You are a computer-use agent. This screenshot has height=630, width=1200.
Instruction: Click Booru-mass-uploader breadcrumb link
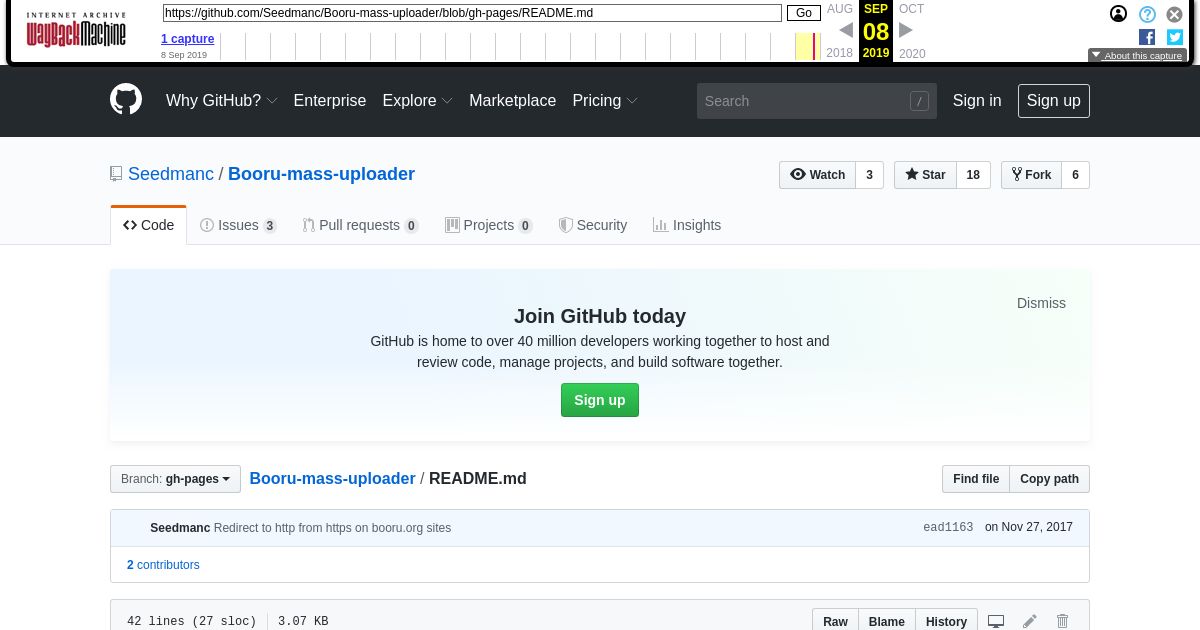(332, 479)
